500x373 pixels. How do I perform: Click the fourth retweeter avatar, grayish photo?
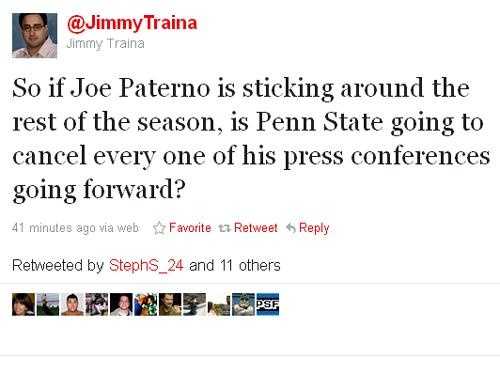tap(97, 304)
